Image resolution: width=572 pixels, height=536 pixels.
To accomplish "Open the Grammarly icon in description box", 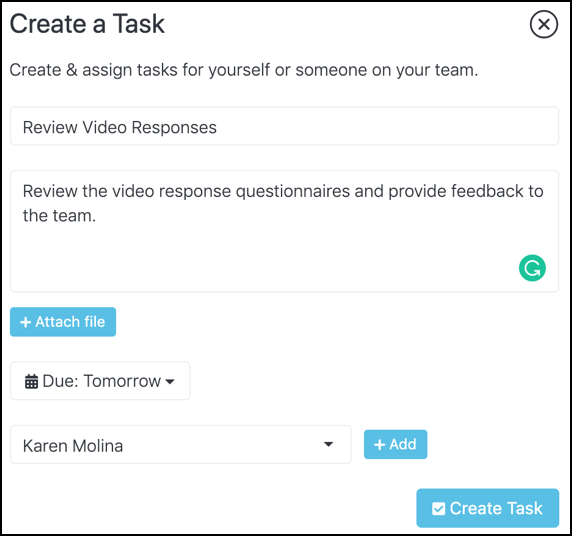I will click(532, 268).
